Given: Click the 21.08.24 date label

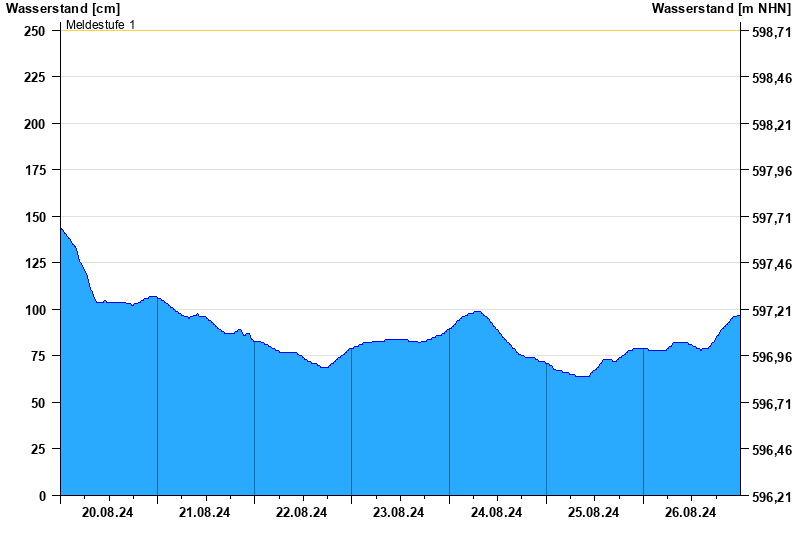Looking at the screenshot, I should point(205,513).
